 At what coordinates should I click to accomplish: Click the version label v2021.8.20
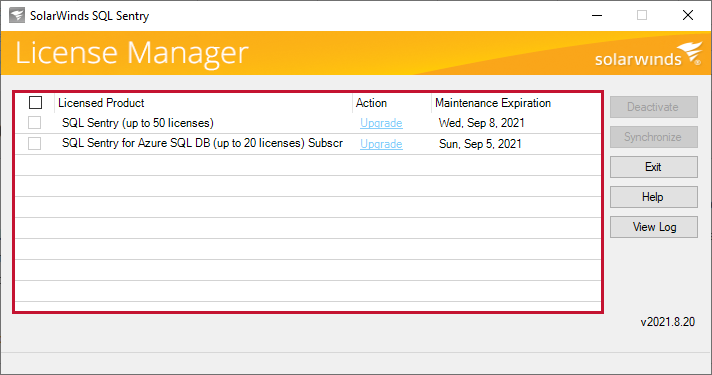[668, 322]
